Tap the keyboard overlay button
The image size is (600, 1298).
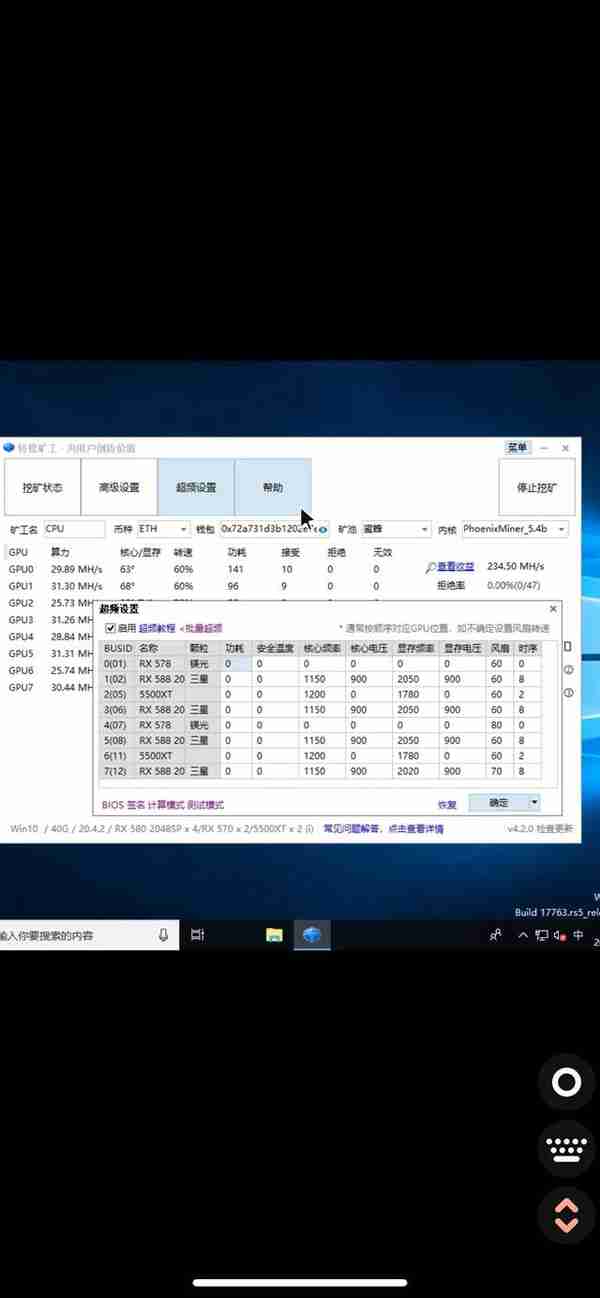tap(567, 1148)
